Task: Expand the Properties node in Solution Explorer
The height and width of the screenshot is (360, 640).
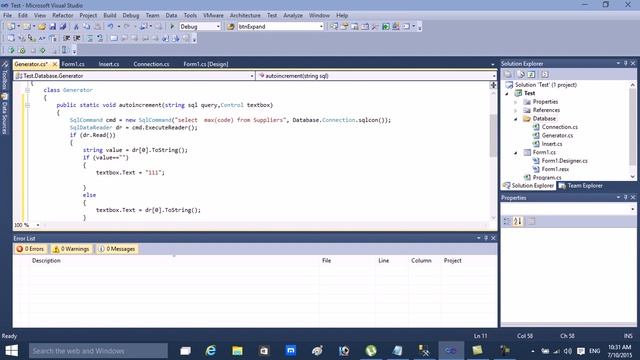Action: (x=516, y=102)
